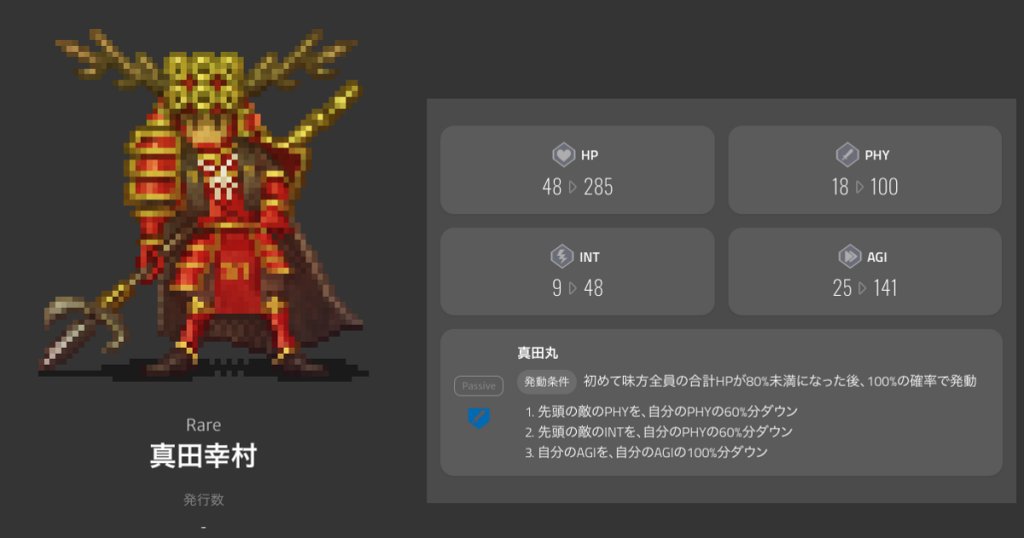
Task: Open the AGI stat card
Action: pos(865,272)
